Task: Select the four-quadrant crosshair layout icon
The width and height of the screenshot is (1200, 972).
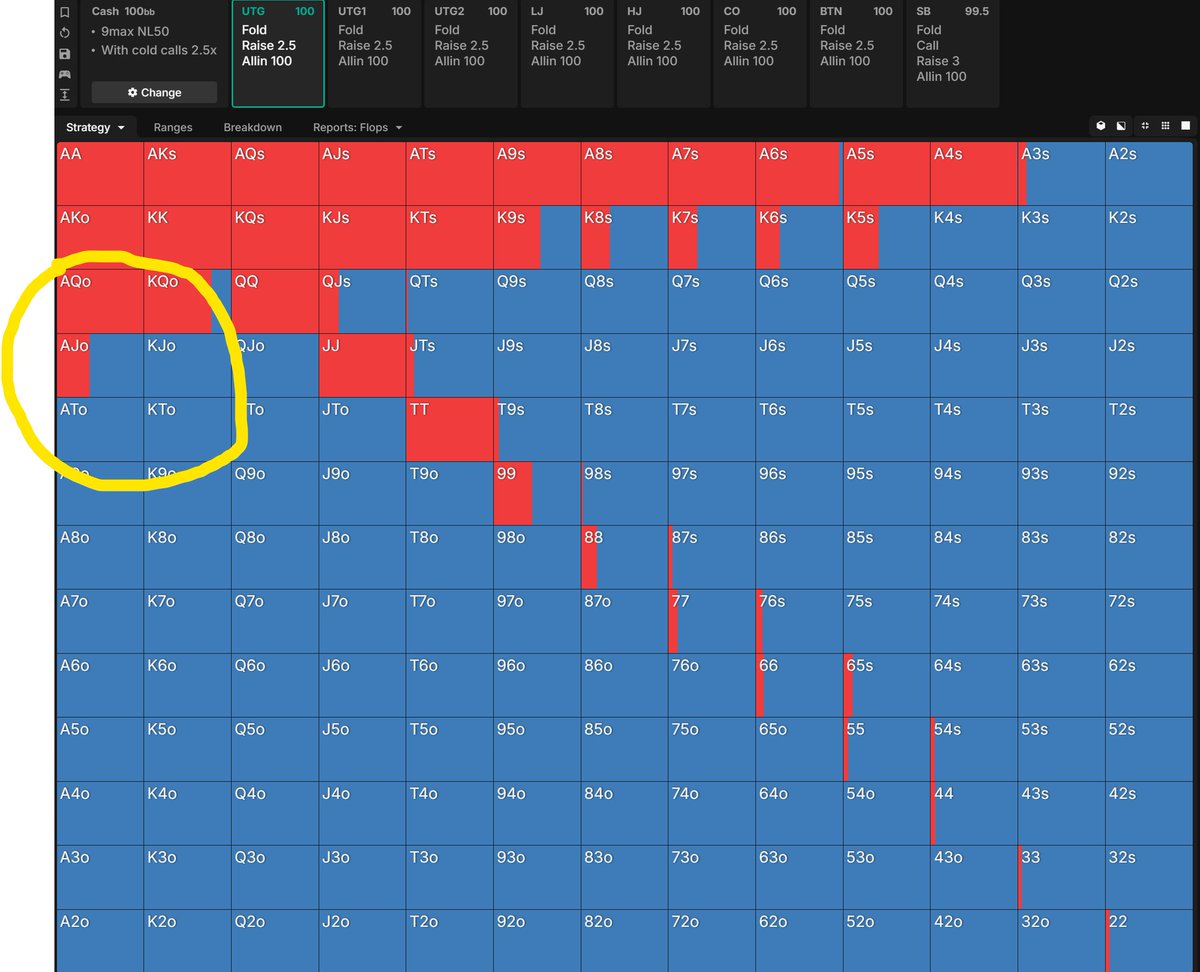Action: 1144,126
